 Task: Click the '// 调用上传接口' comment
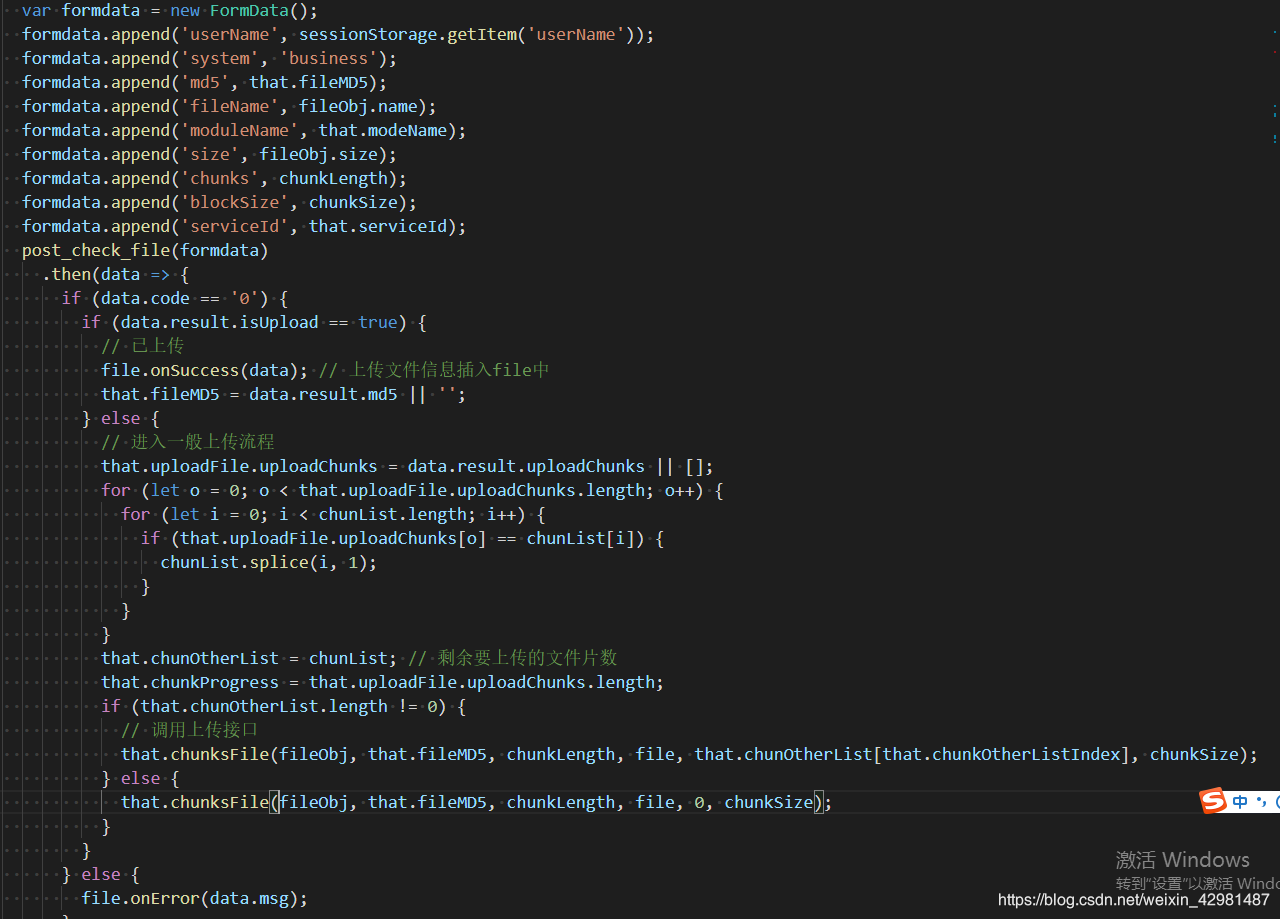click(x=189, y=731)
